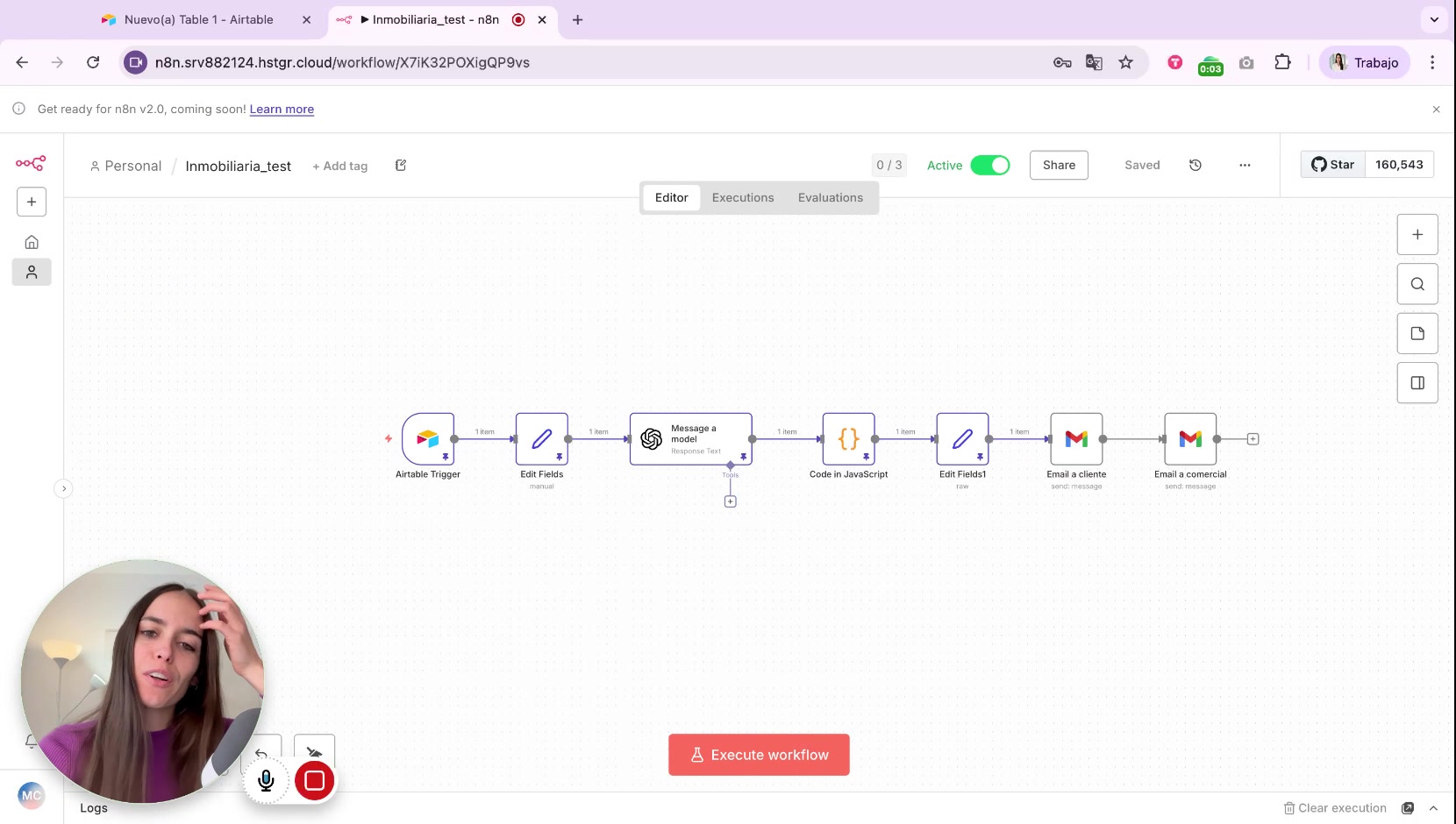The image size is (1456, 824).
Task: Click the workflow history clock icon
Action: (1195, 165)
